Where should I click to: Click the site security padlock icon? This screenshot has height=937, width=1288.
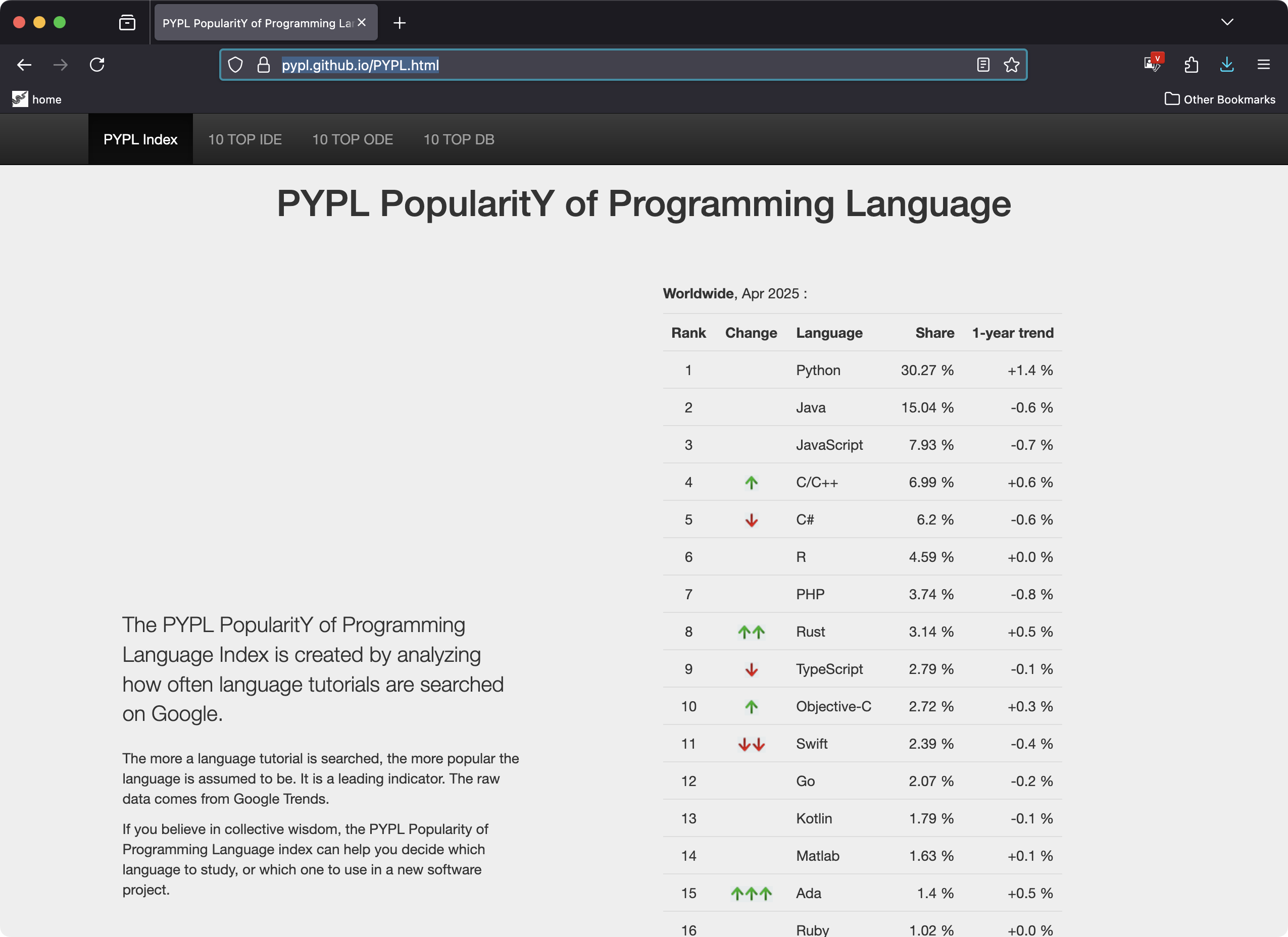[x=263, y=65]
